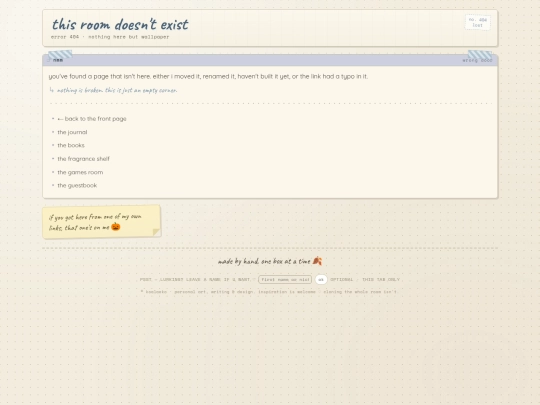Image resolution: width=540 pixels, height=405 pixels.
Task: Open the books link
Action: click(71, 145)
